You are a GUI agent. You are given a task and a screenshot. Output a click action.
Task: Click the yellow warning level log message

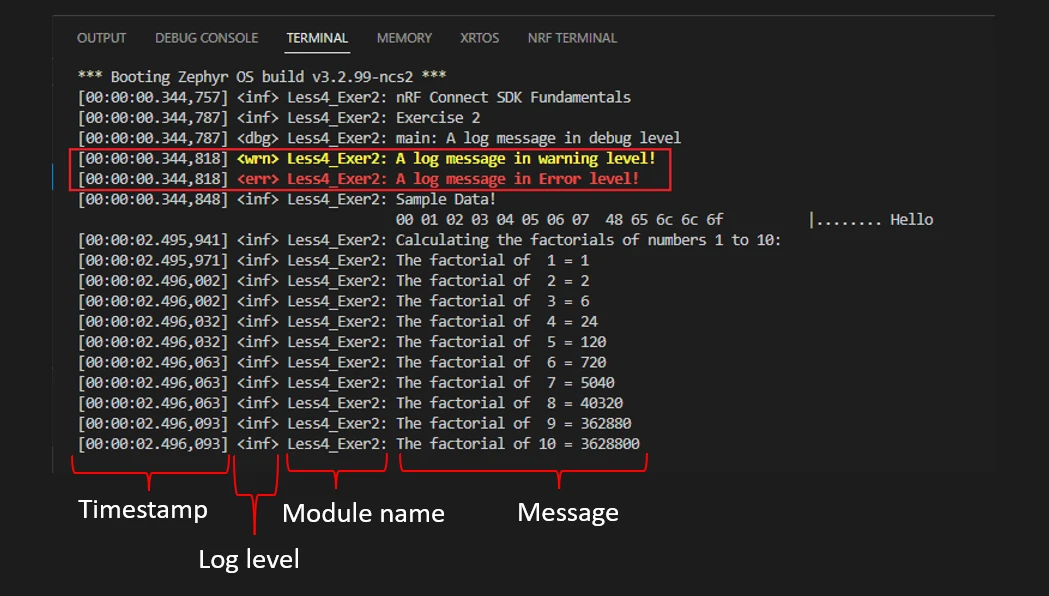coord(446,159)
